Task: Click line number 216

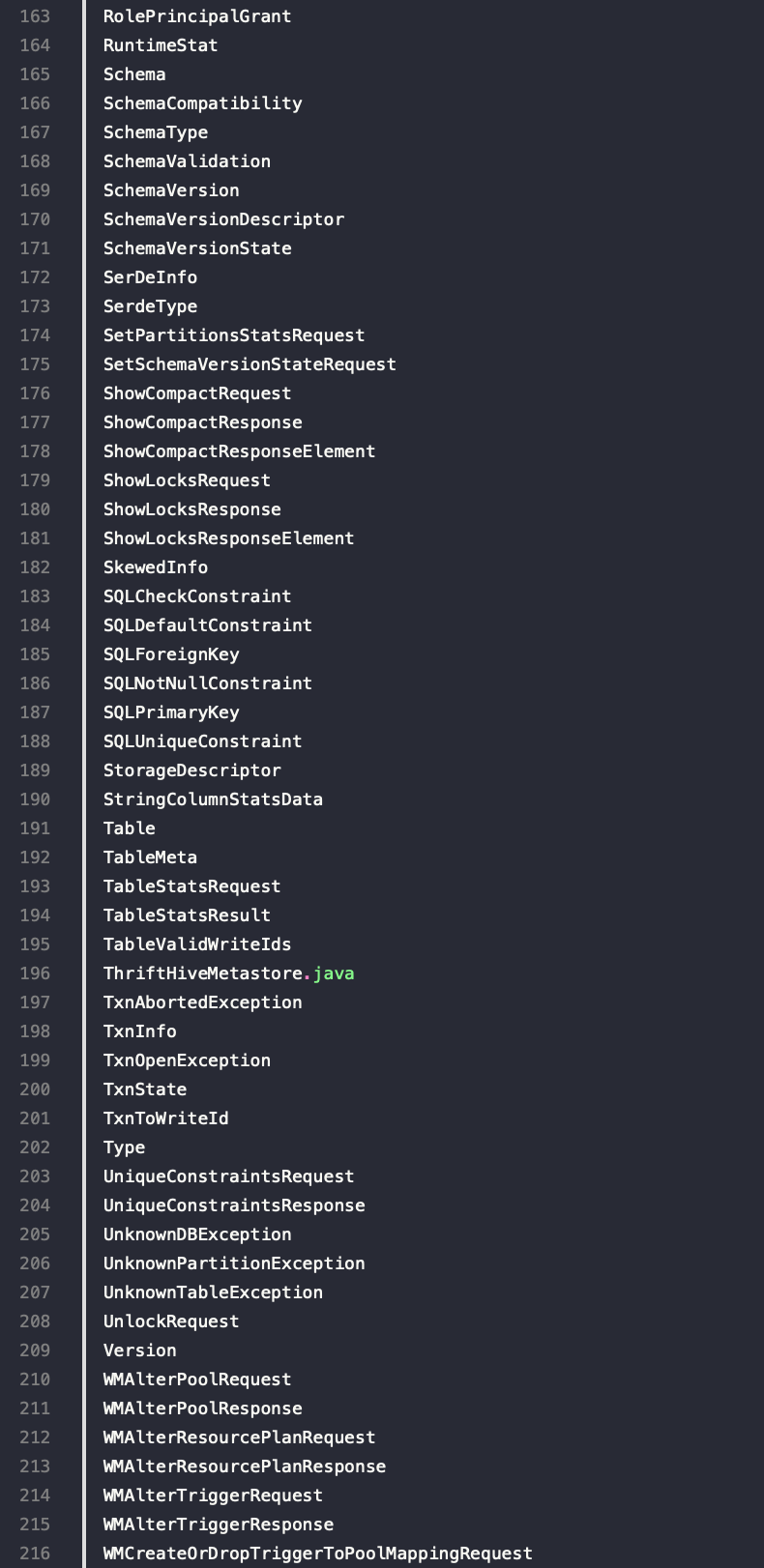Action: click(x=35, y=1553)
